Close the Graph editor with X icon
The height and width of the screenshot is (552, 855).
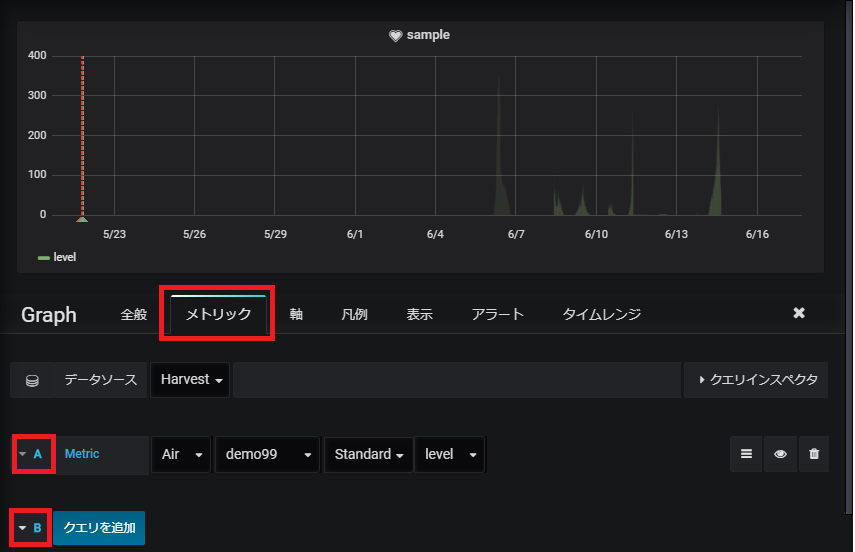click(799, 313)
